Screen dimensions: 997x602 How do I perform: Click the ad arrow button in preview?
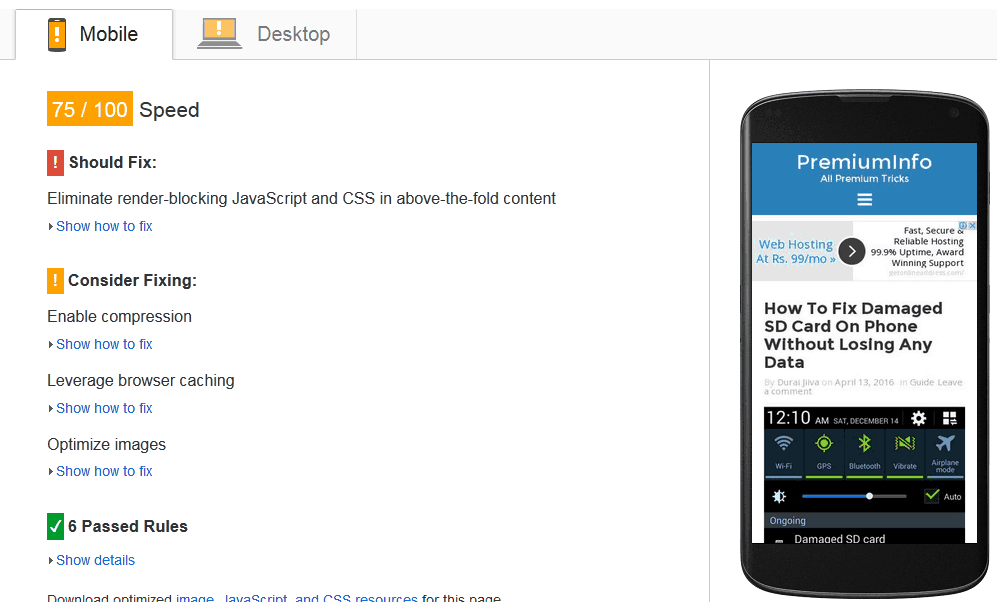(x=851, y=251)
